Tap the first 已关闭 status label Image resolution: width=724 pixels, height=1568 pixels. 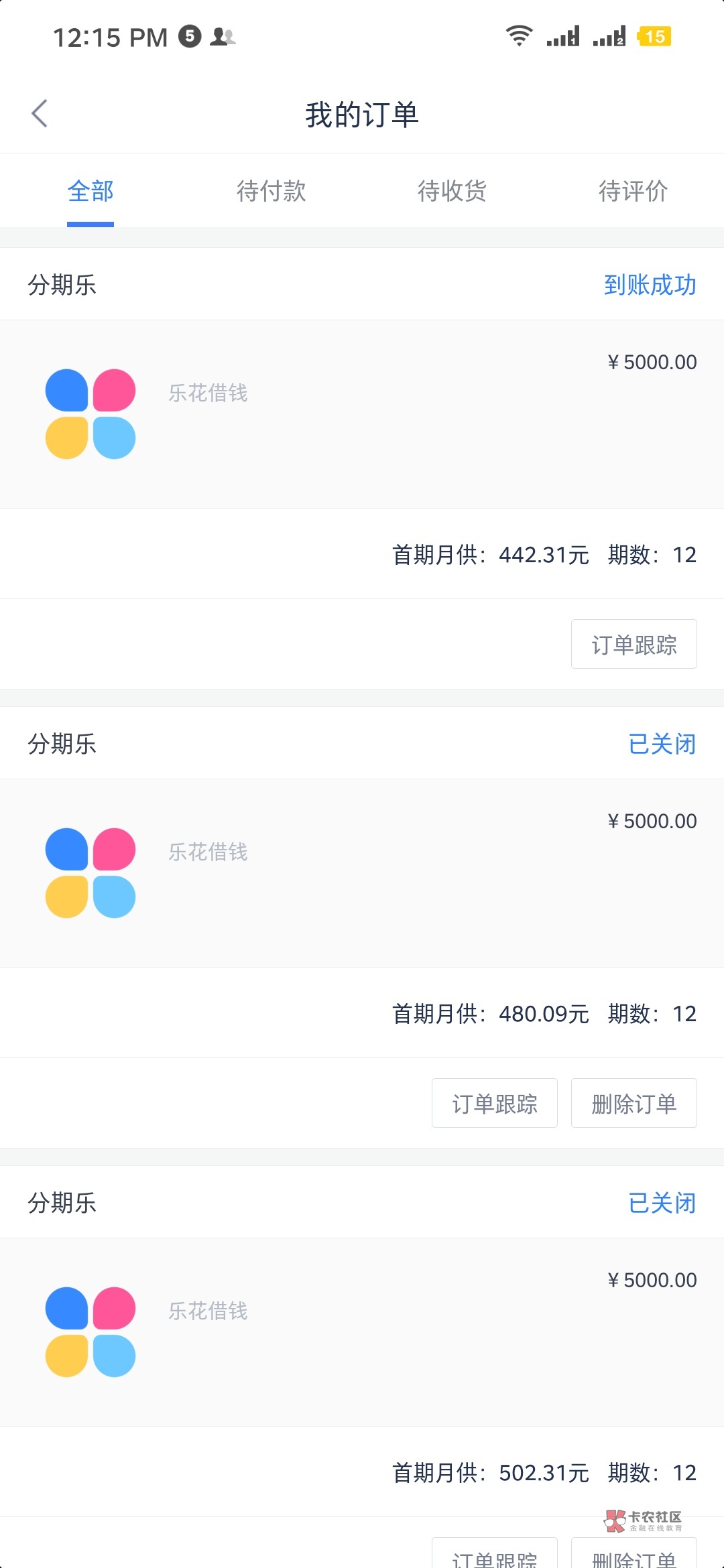(662, 744)
